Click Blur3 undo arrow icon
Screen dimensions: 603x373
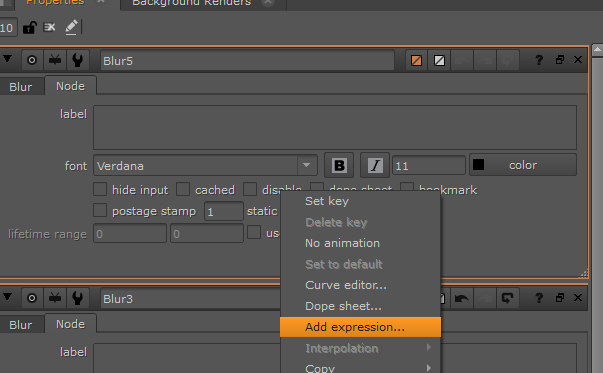coord(461,298)
